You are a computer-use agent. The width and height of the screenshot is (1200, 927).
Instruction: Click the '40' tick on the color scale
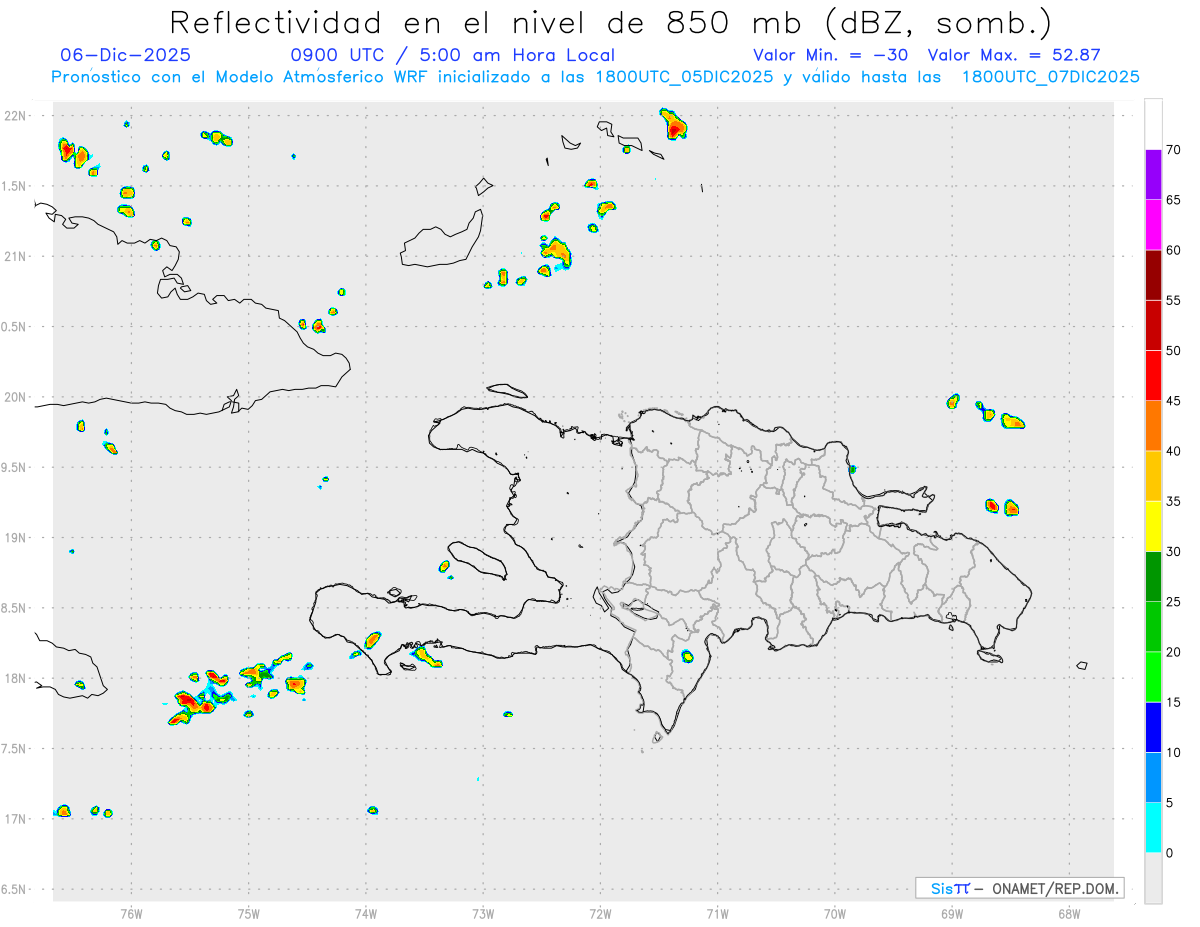pos(1173,451)
